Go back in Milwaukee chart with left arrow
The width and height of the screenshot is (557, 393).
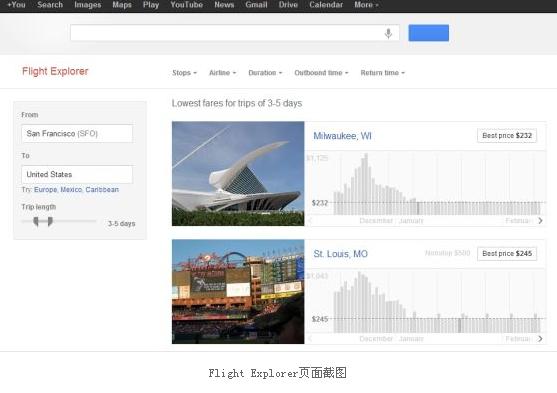310,221
